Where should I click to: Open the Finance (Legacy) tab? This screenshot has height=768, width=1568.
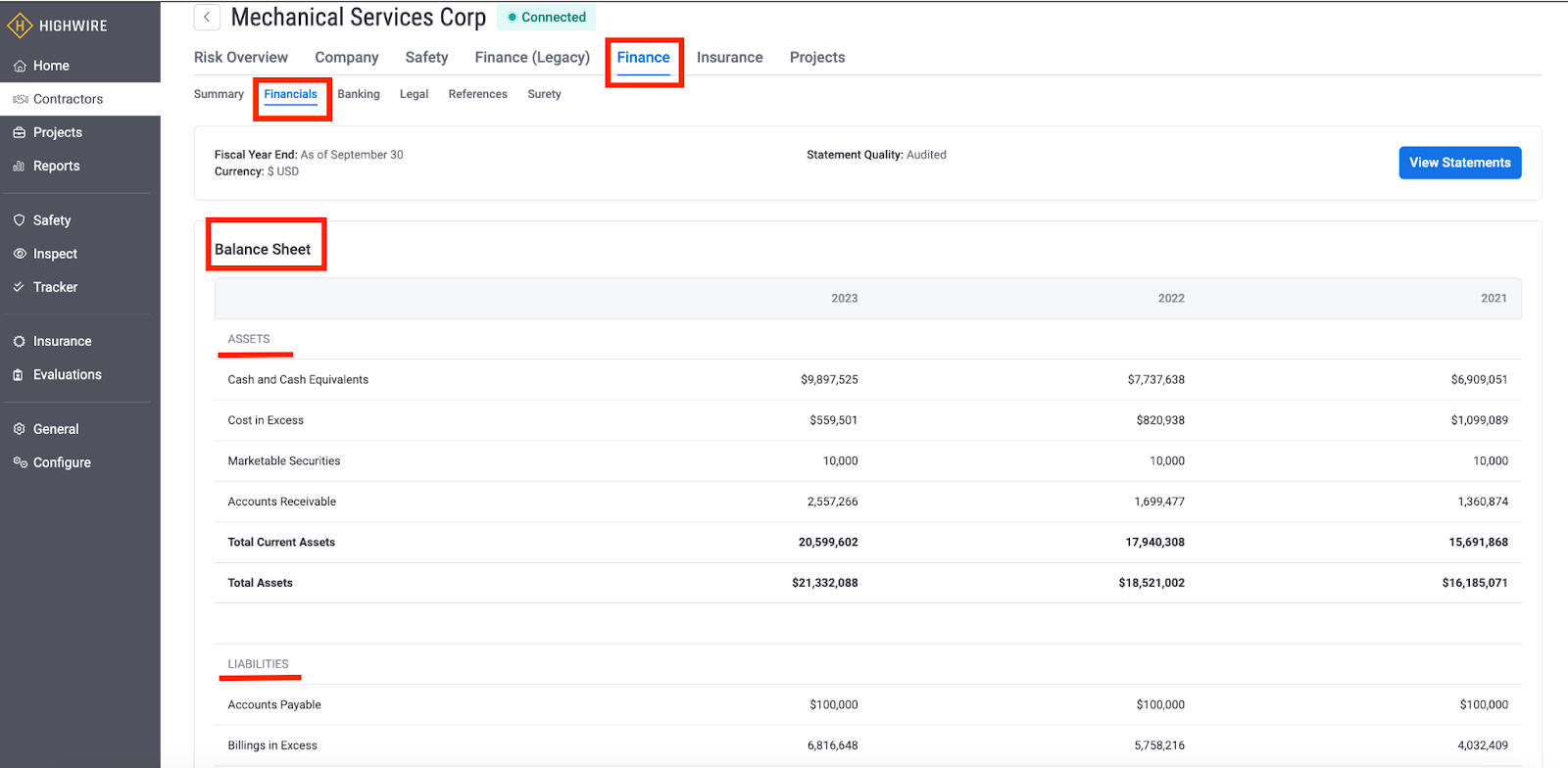coord(532,58)
